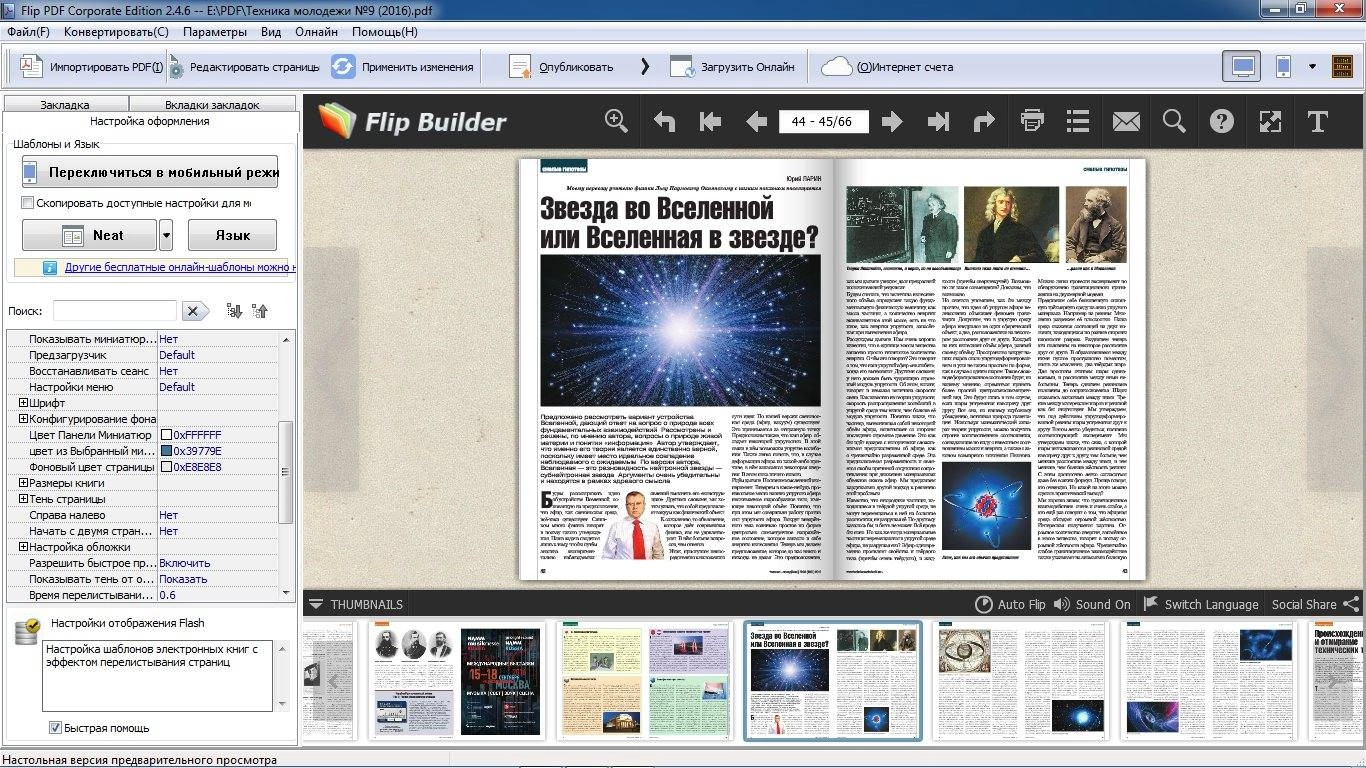The image size is (1366, 768).
Task: Click the Social Share icon
Action: (x=1351, y=604)
